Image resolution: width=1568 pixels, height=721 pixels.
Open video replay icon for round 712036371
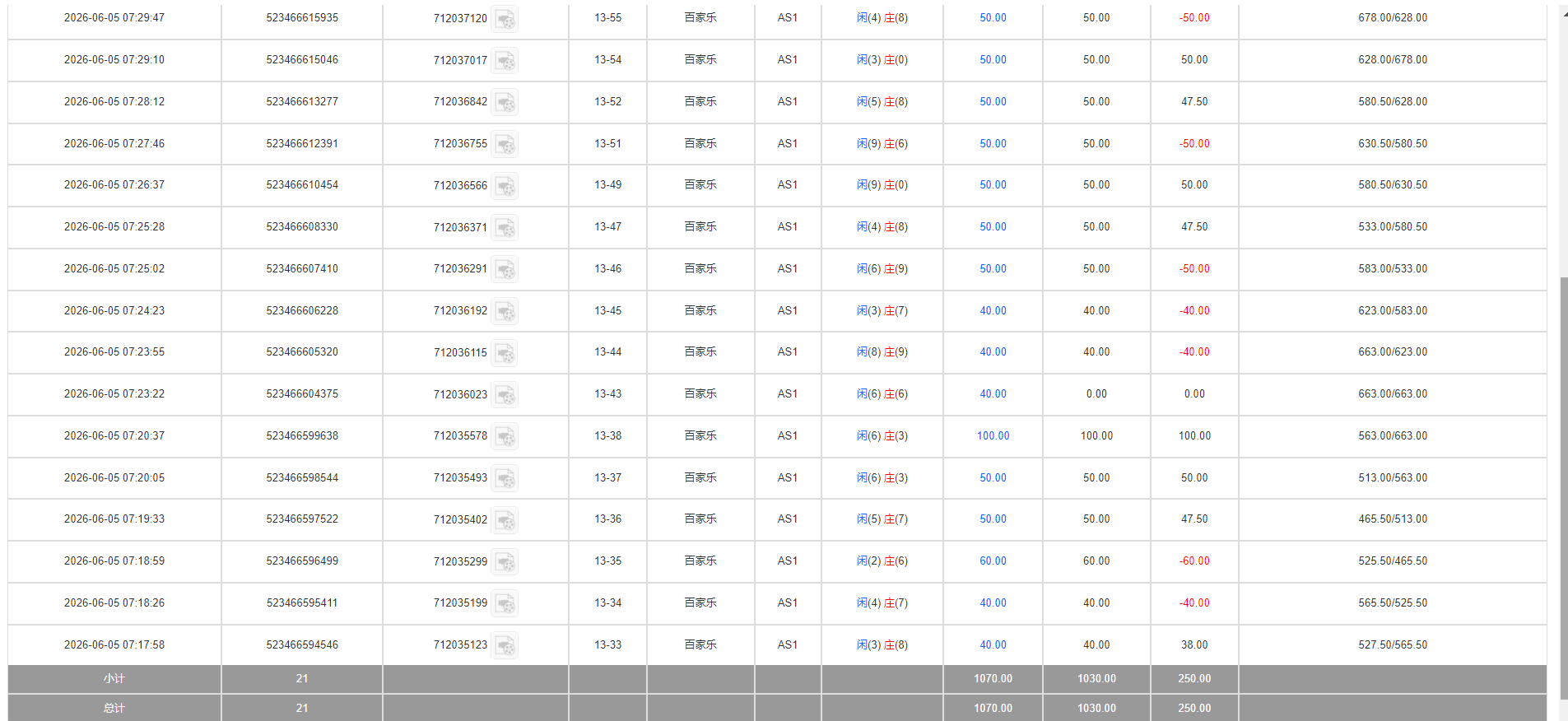[x=505, y=227]
